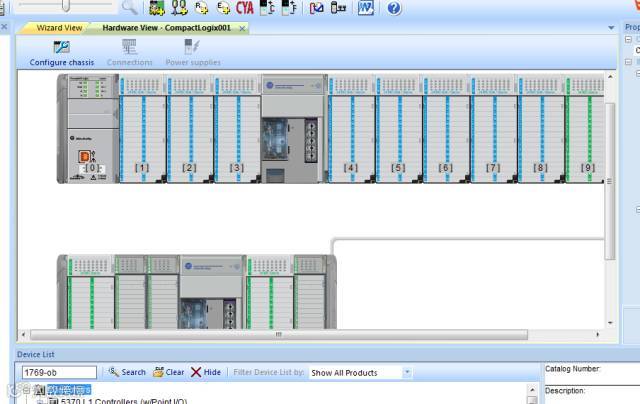
Task: Select the second bank power supply
Action: pyautogui.click(x=212, y=292)
